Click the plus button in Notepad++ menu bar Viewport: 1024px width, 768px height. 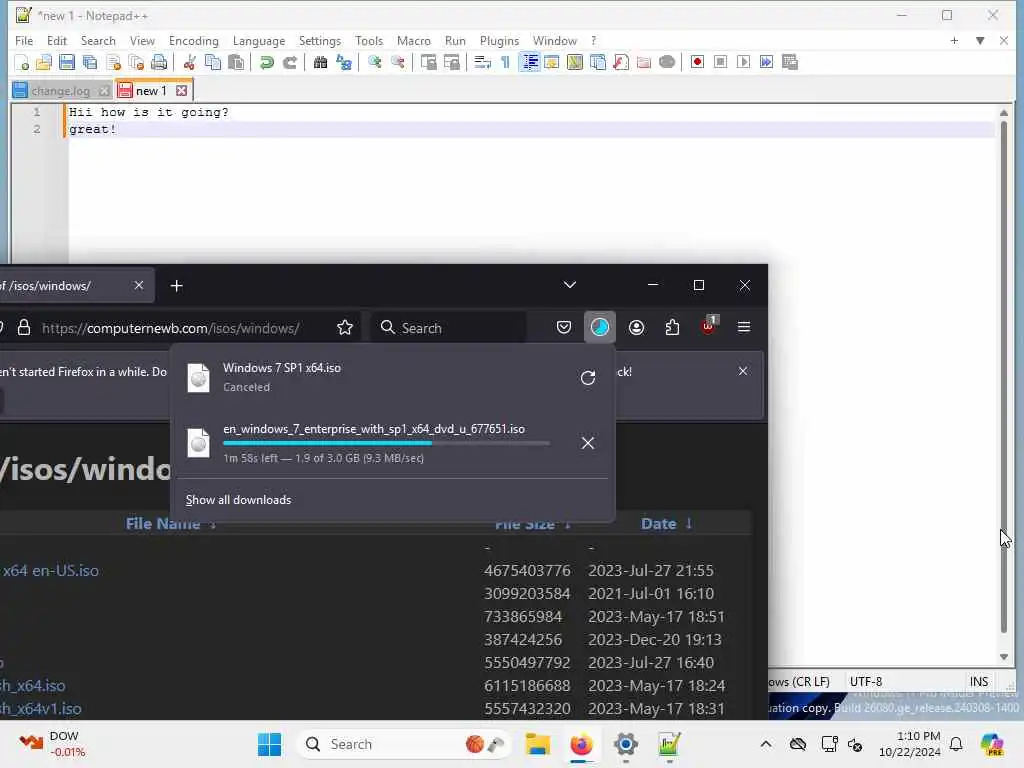954,40
